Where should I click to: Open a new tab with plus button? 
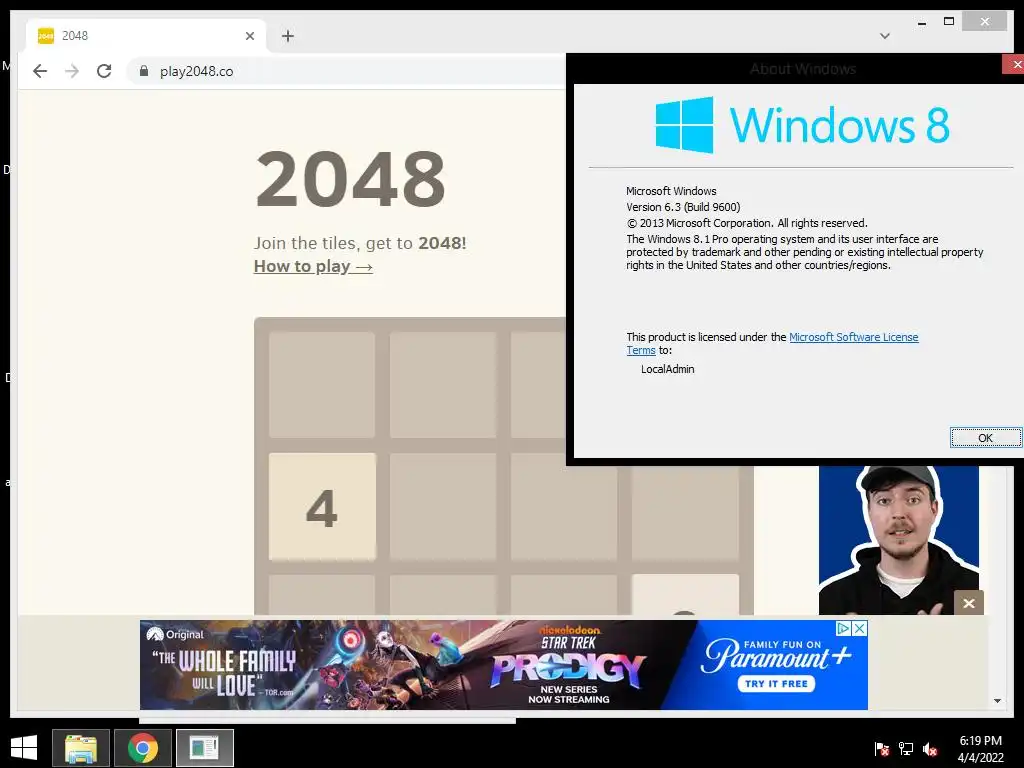(288, 36)
